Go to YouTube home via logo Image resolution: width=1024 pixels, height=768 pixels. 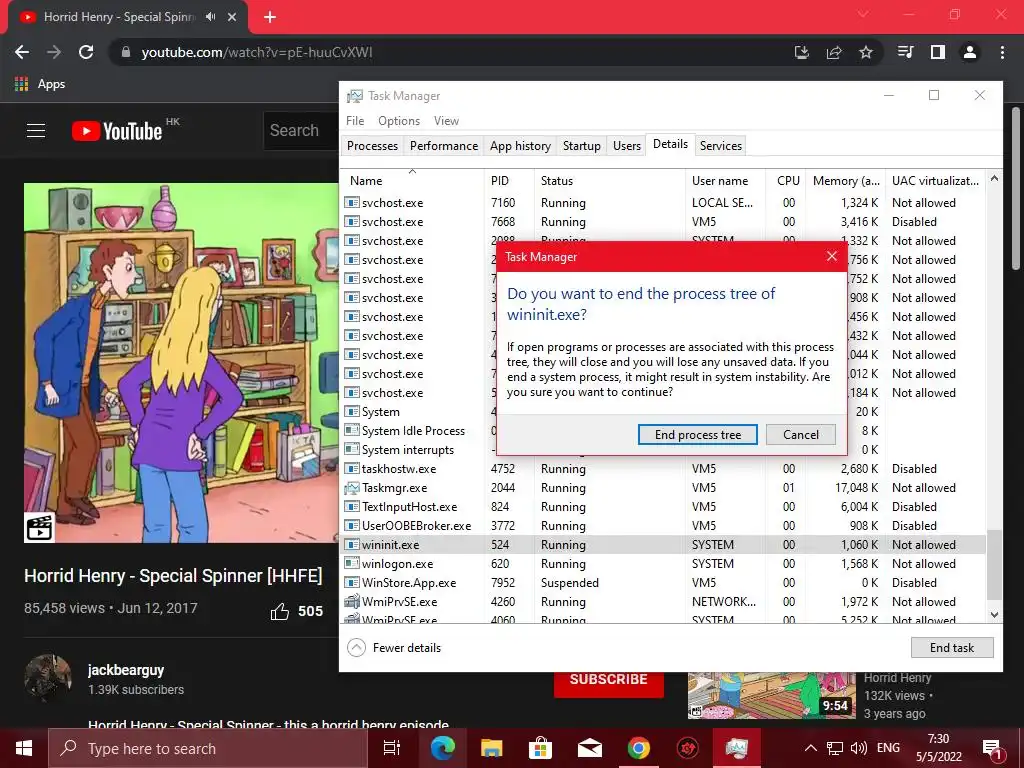point(117,131)
